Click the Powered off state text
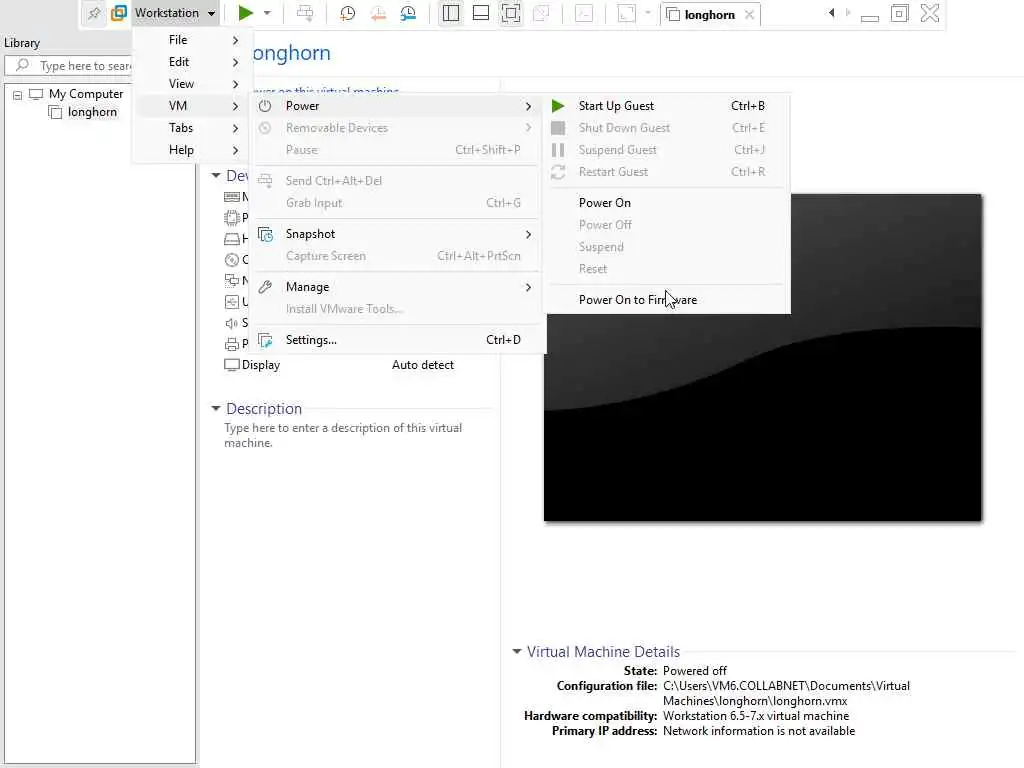 pos(694,671)
